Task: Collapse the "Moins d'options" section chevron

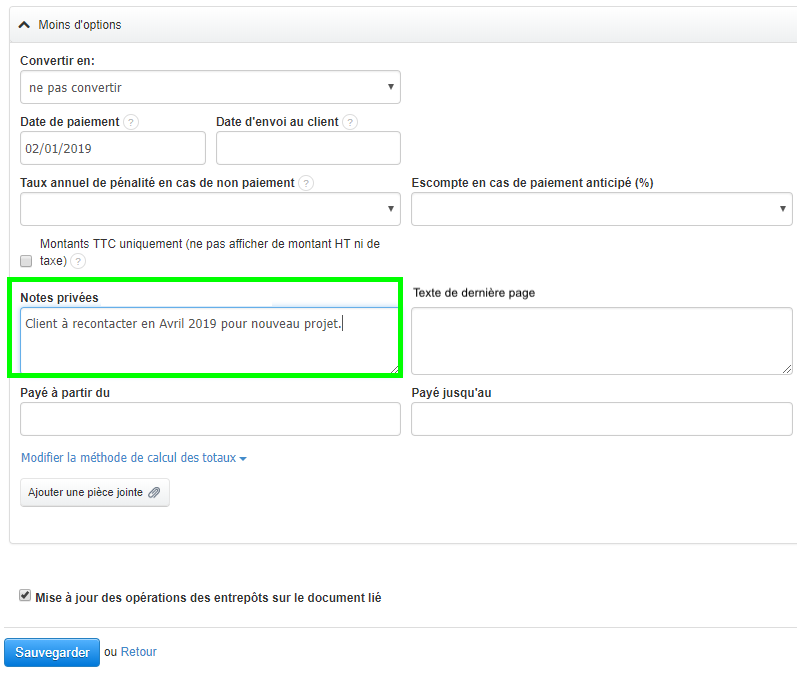Action: (x=23, y=23)
